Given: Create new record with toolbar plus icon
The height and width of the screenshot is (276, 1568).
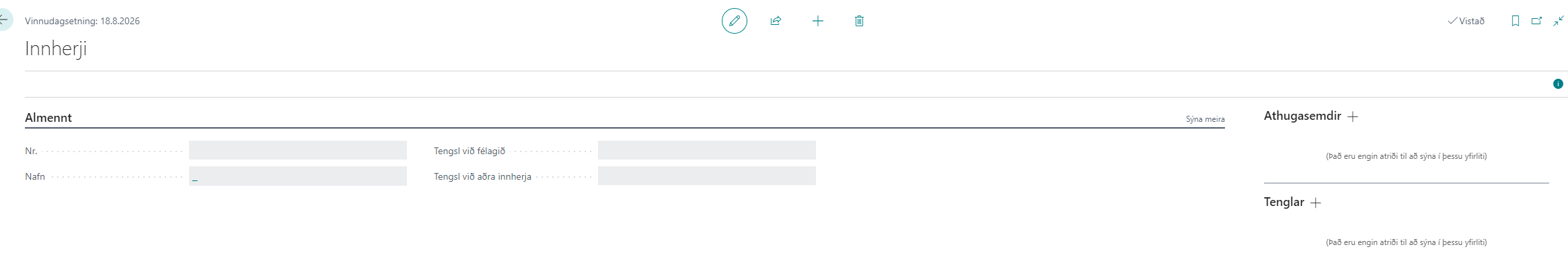Looking at the screenshot, I should point(817,21).
